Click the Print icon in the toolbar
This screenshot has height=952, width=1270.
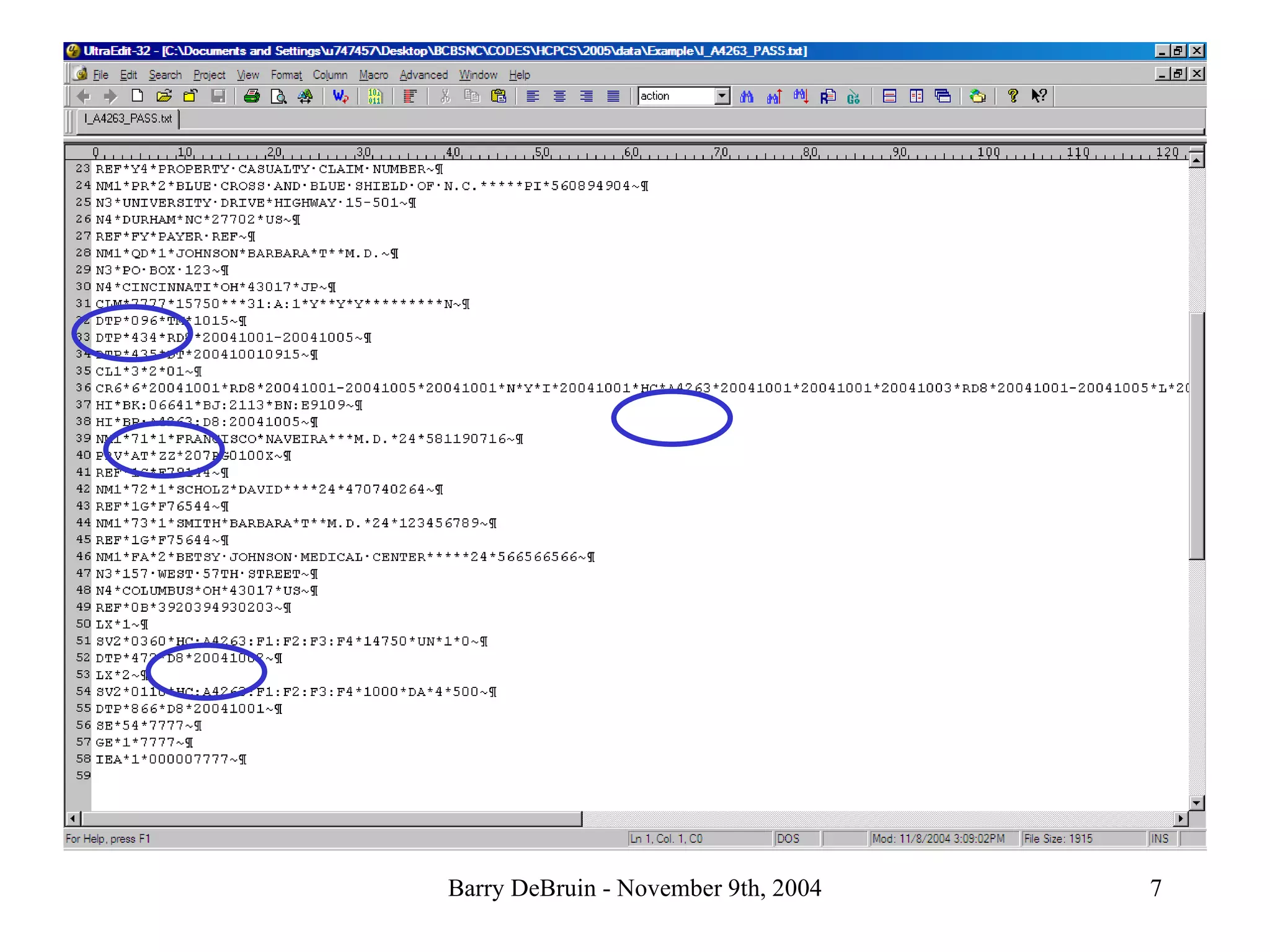tap(252, 96)
